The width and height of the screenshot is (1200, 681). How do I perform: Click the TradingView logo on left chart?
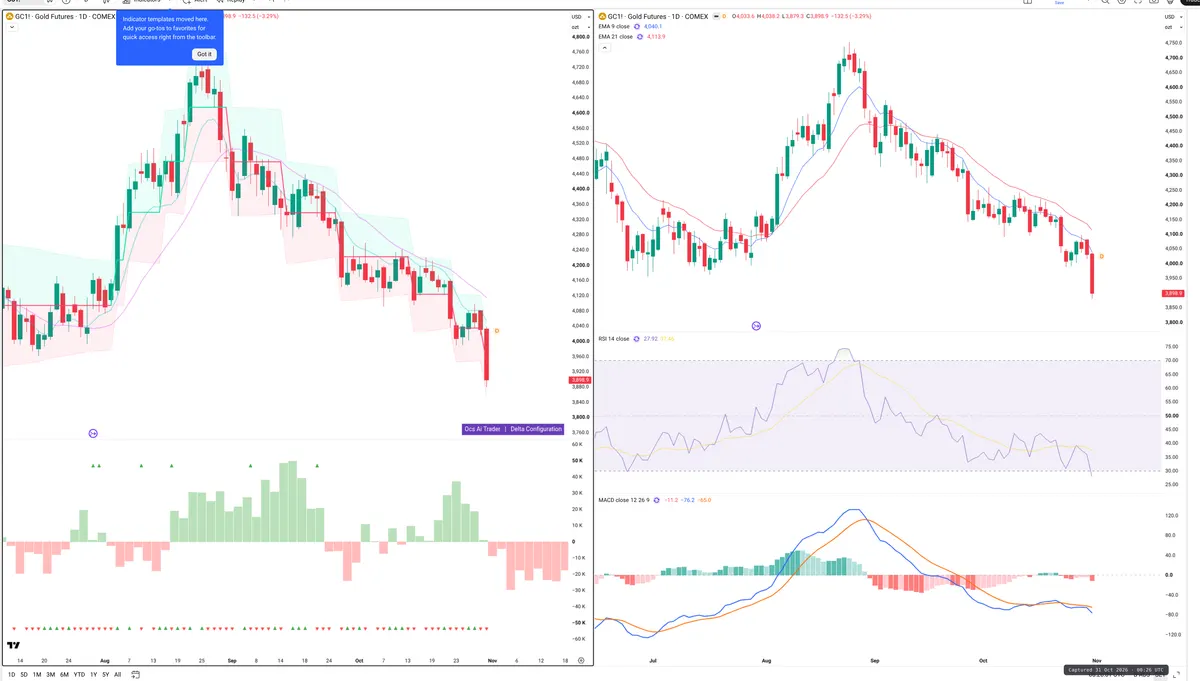click(14, 646)
